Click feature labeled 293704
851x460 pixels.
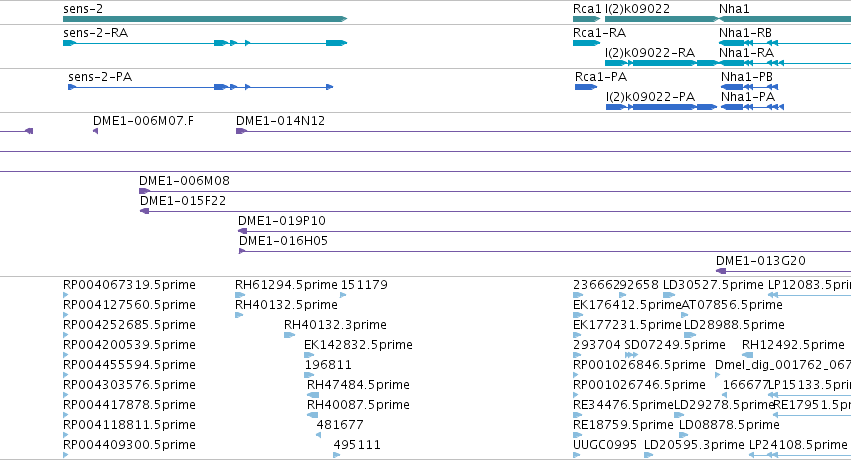click(x=597, y=345)
